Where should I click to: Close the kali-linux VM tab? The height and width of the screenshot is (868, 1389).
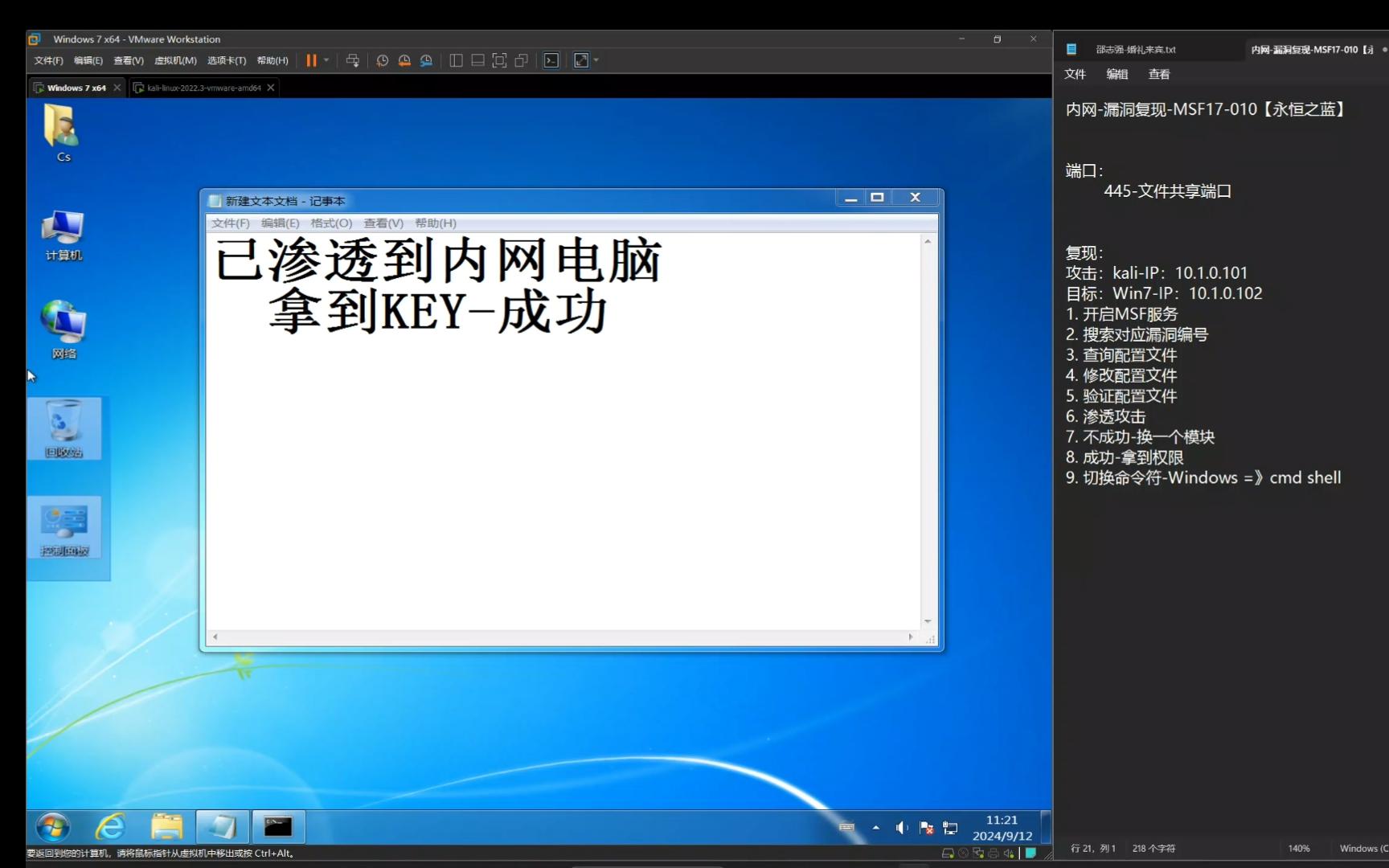pyautogui.click(x=271, y=88)
